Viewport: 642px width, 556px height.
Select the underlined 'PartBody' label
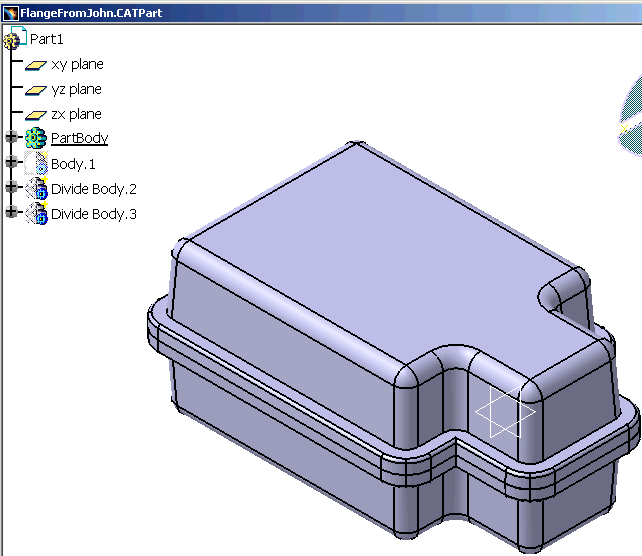(79, 138)
